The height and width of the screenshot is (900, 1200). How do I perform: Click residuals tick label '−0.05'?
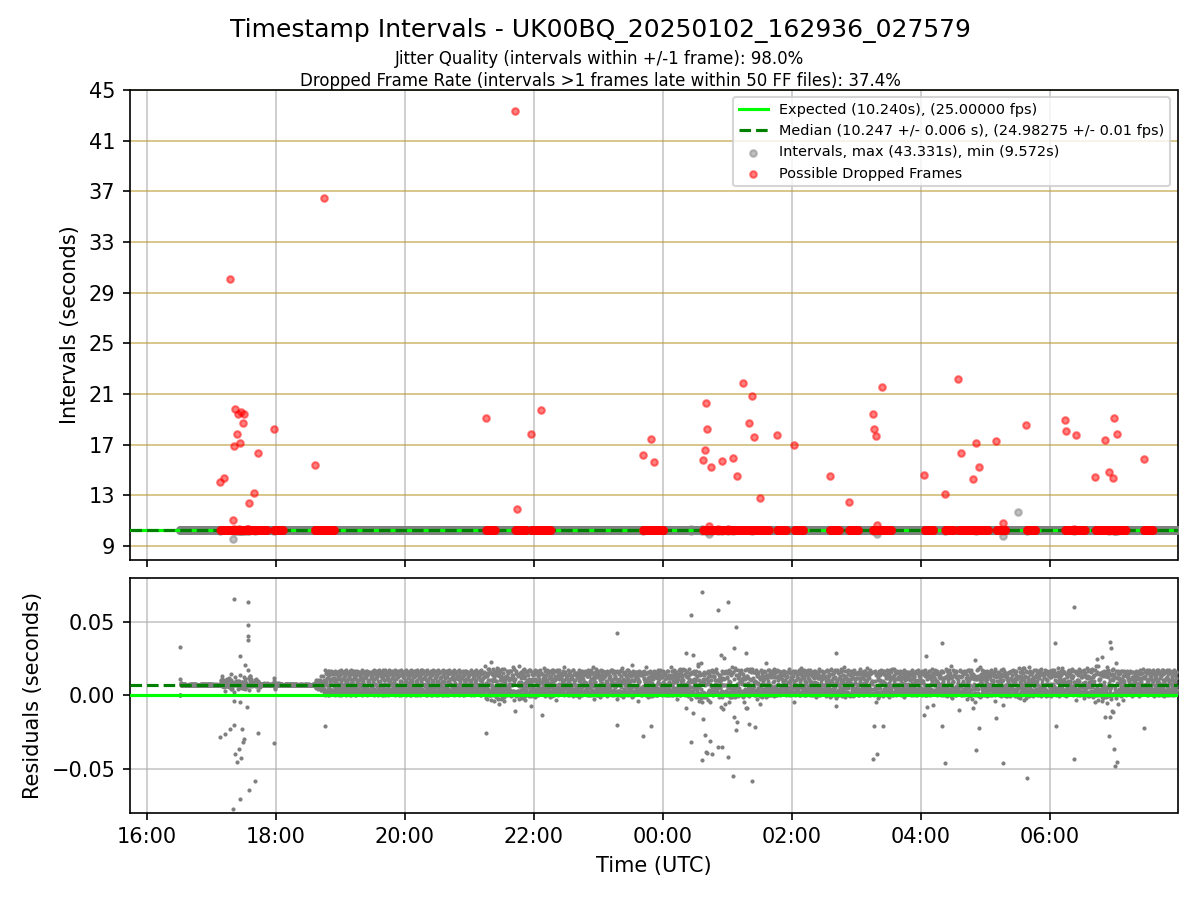coord(85,769)
